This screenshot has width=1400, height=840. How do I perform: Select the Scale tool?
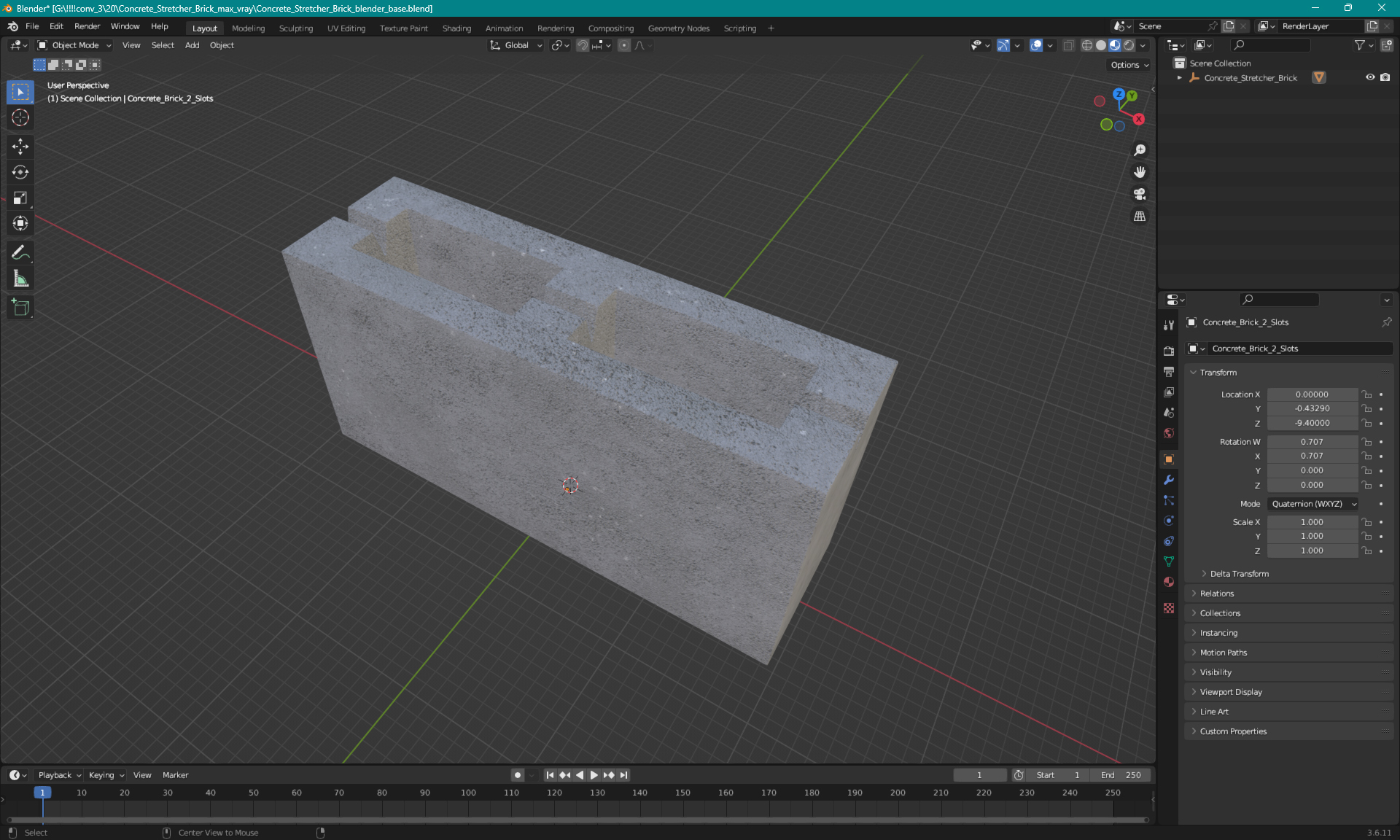tap(20, 198)
